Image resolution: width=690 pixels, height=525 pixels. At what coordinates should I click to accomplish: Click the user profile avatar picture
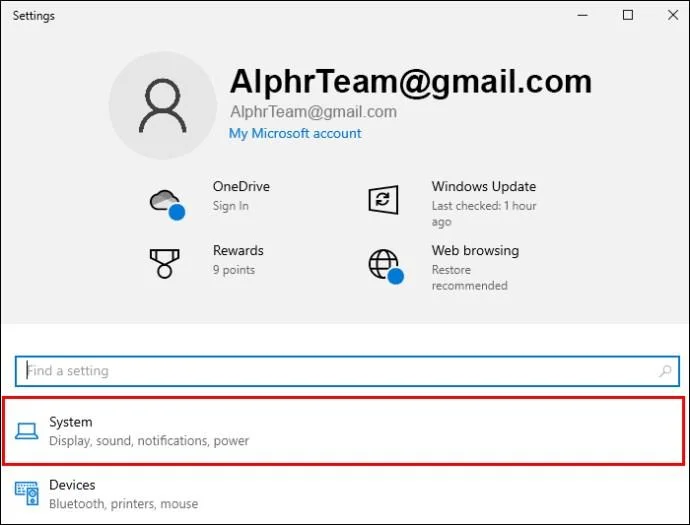coord(162,106)
